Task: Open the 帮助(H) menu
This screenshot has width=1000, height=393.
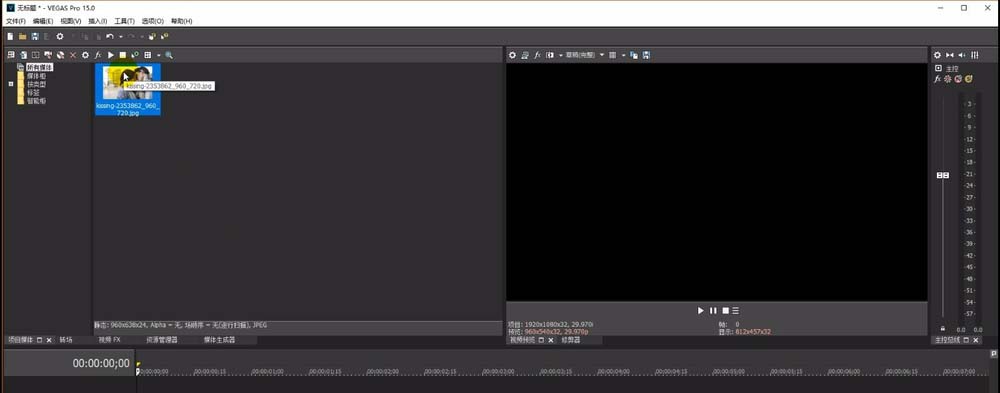Action: (181, 21)
